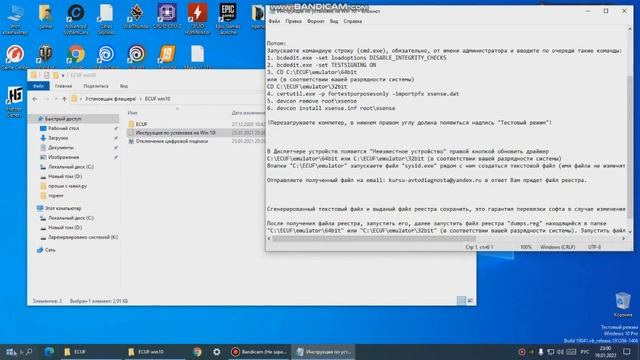Select Этот компьютер in navigation pane

click(x=63, y=208)
